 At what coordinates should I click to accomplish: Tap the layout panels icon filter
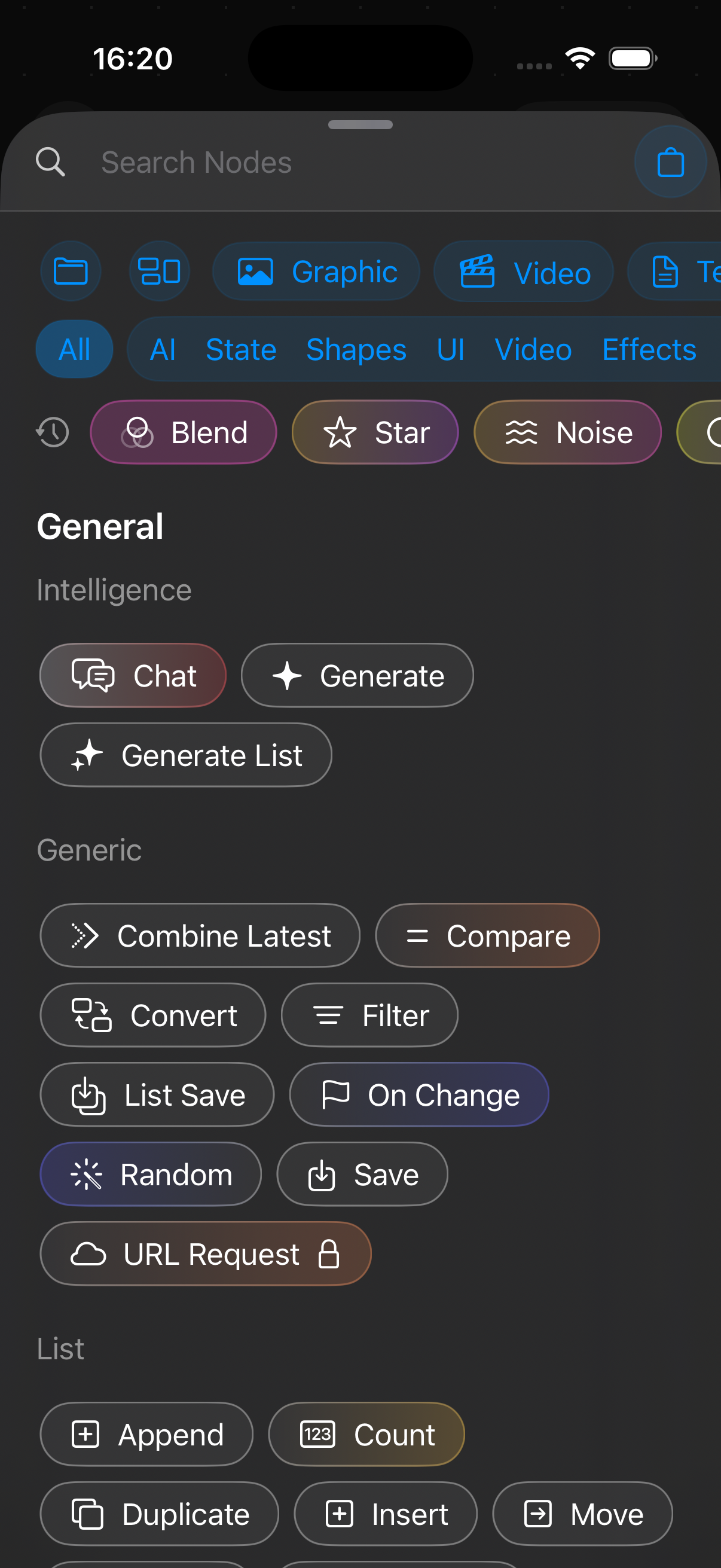point(160,271)
